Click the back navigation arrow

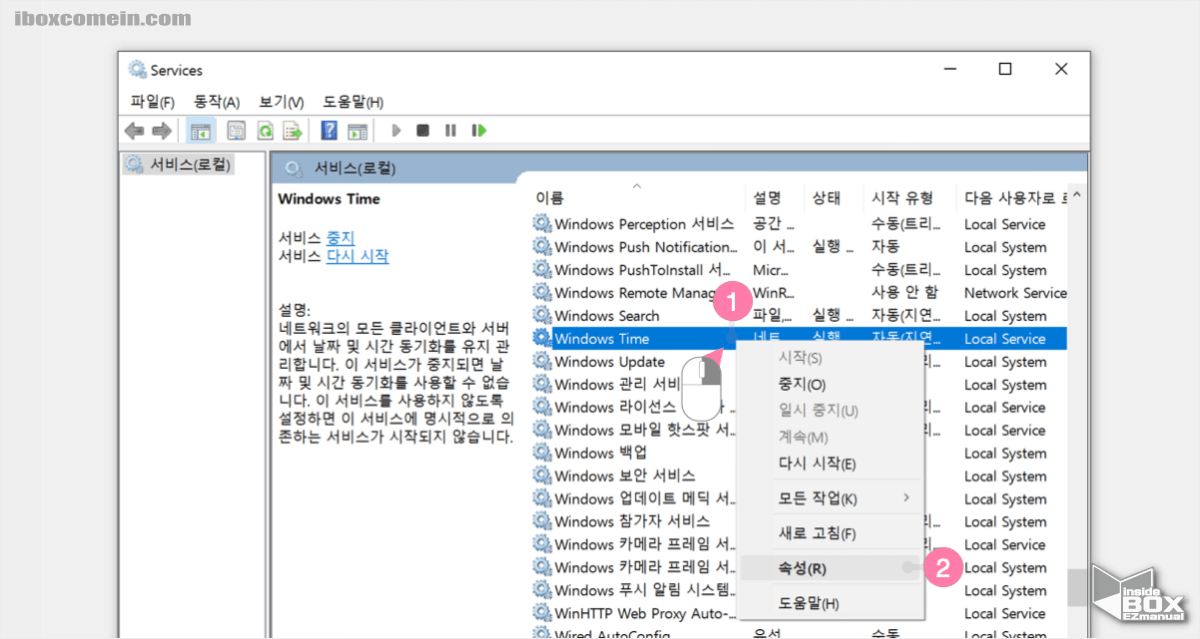[x=134, y=130]
